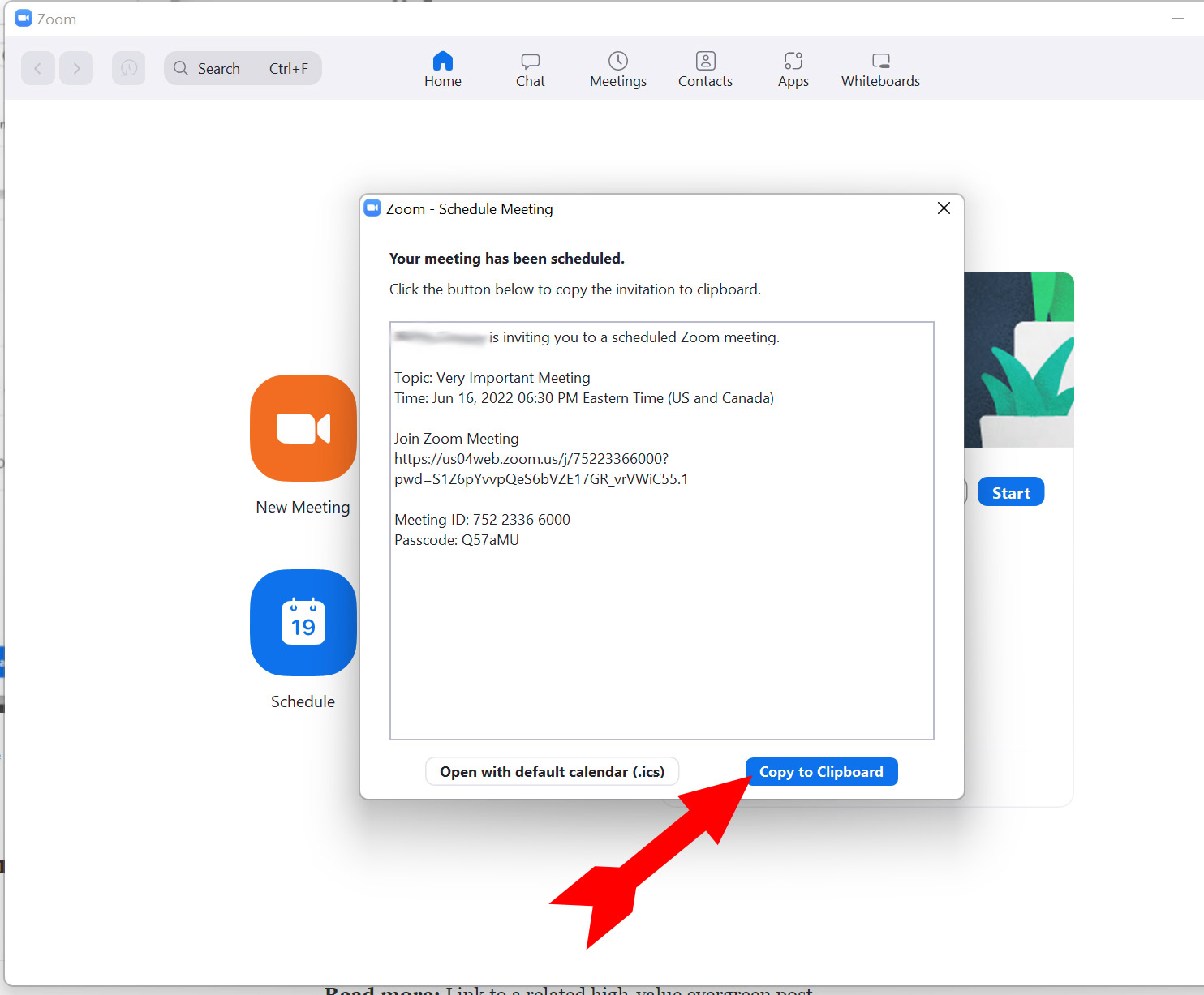The width and height of the screenshot is (1204, 995).
Task: Click the Meeting ID 752 2336 6000 text
Action: coord(482,519)
